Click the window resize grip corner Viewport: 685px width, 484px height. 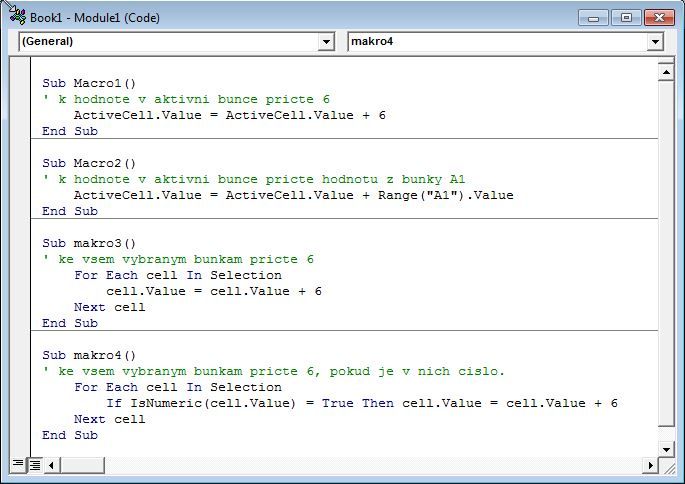pyautogui.click(x=669, y=467)
